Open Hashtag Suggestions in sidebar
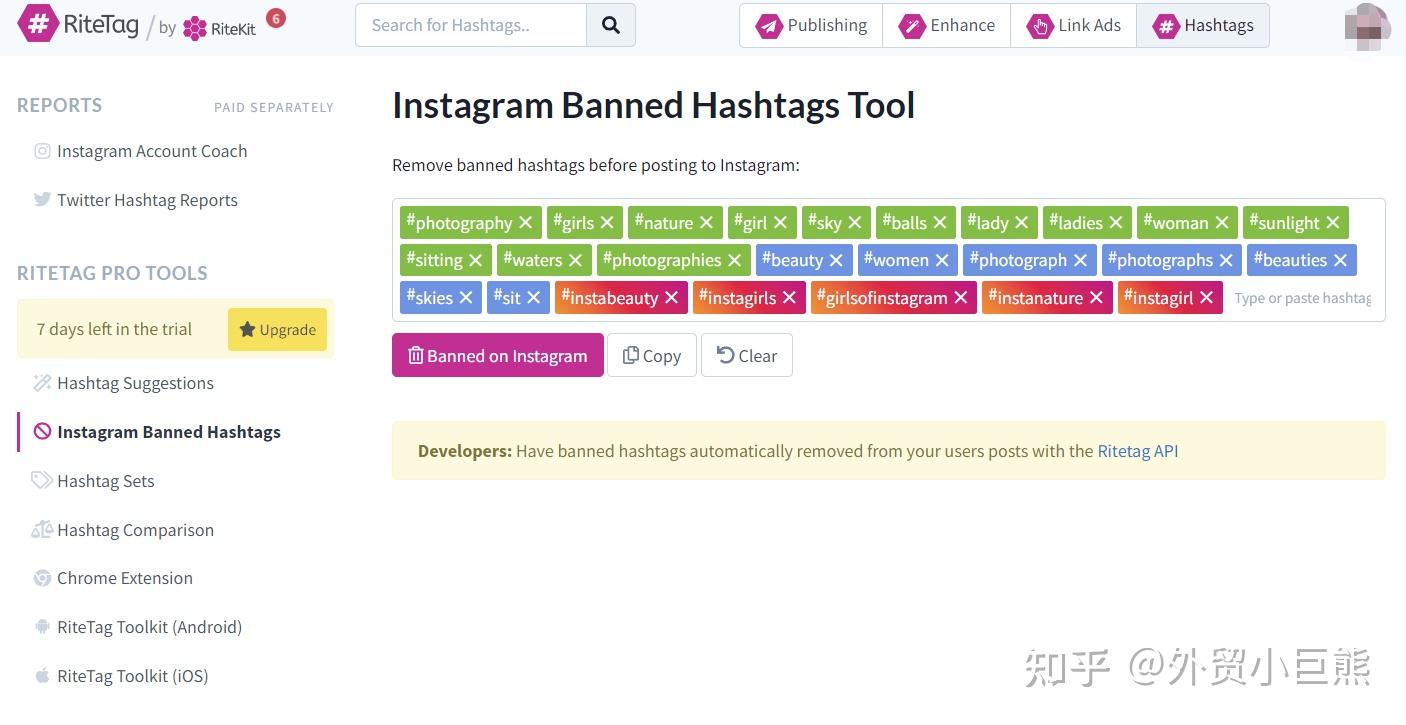Screen dimensions: 1406x725 coord(135,383)
